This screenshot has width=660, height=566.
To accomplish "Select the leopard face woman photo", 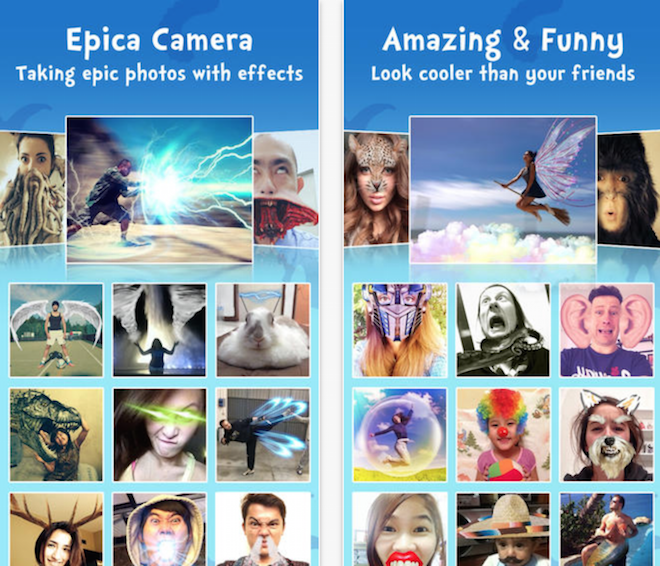I will pyautogui.click(x=377, y=189).
